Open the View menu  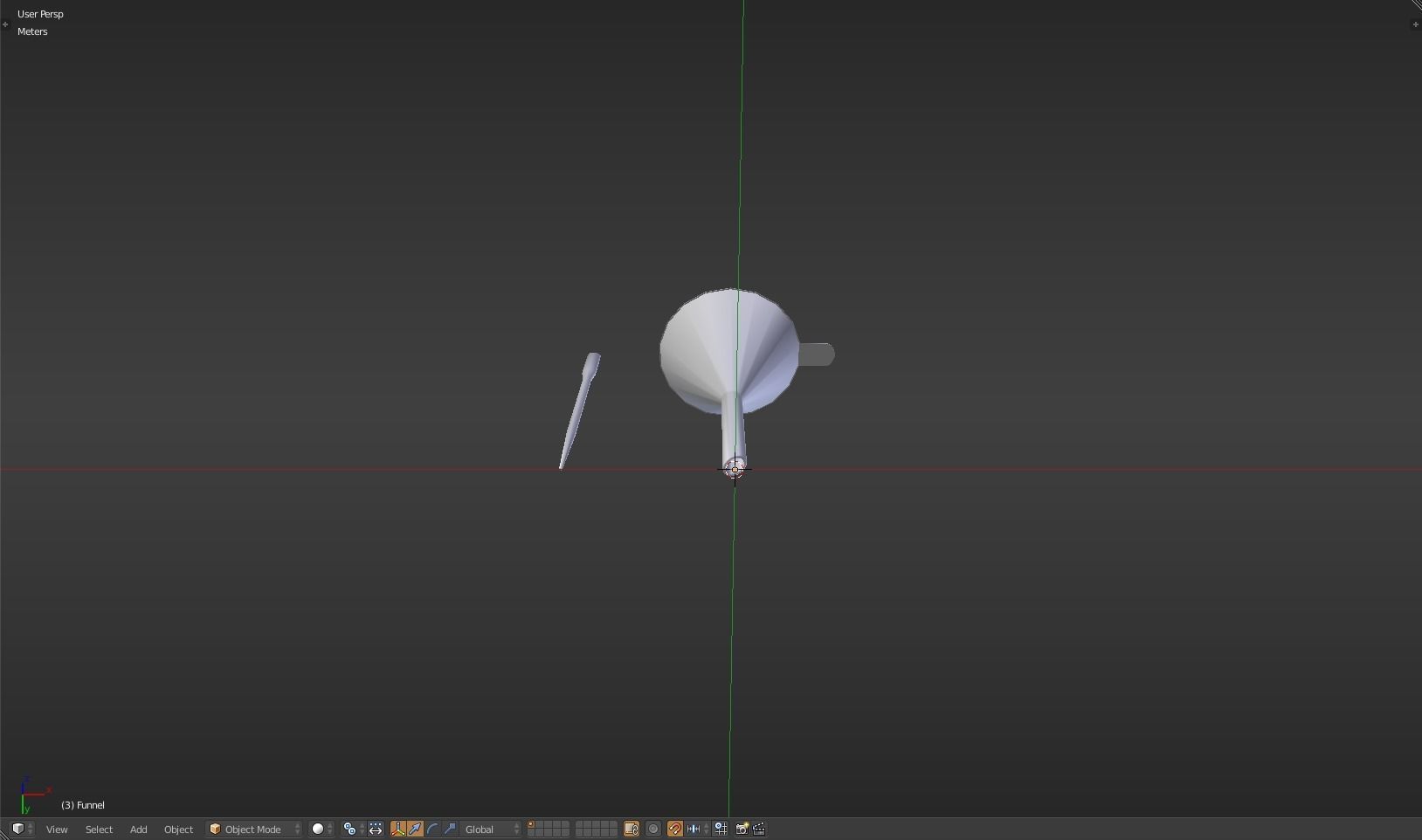tap(57, 829)
